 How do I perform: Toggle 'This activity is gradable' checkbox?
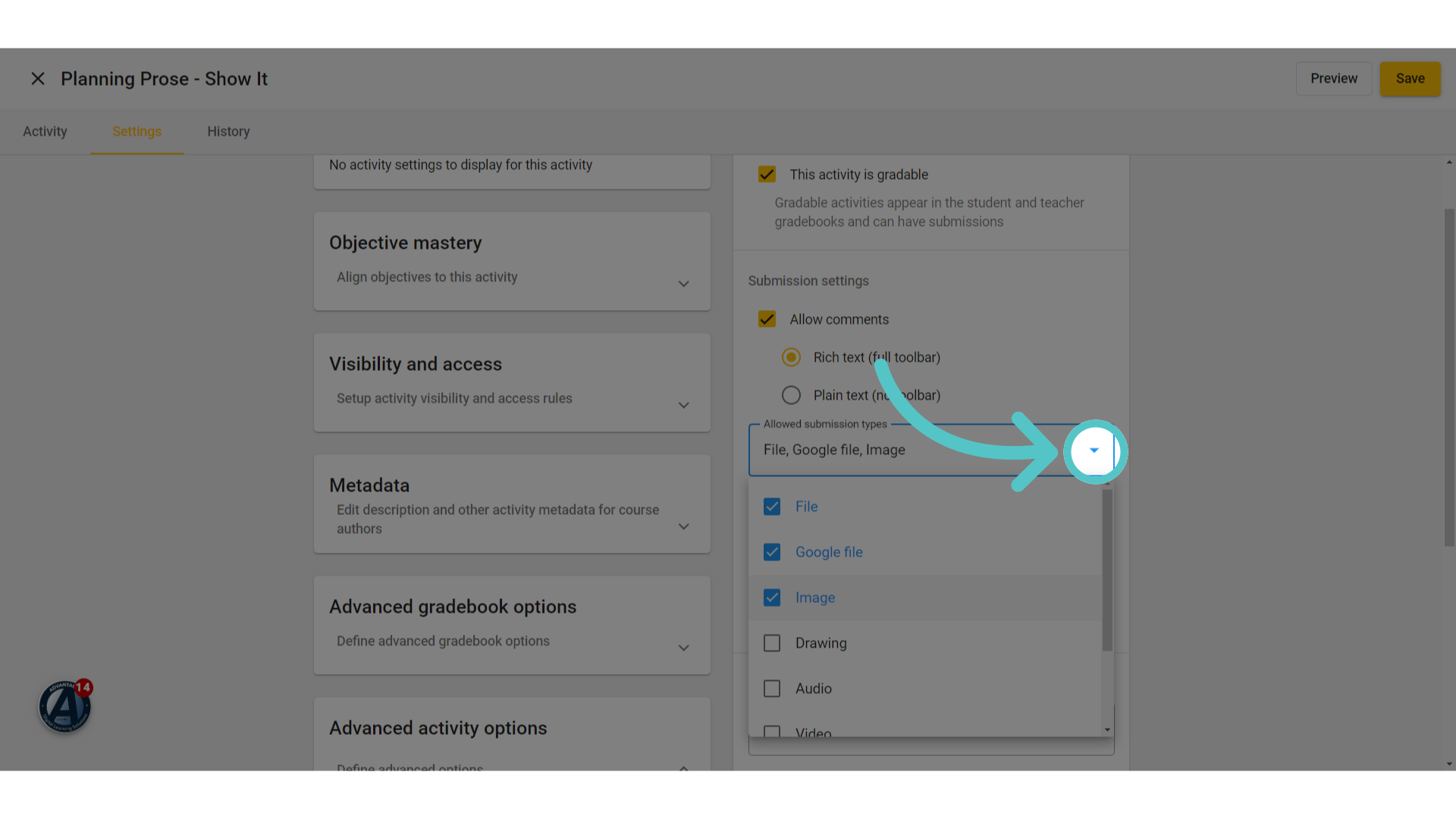[x=767, y=174]
